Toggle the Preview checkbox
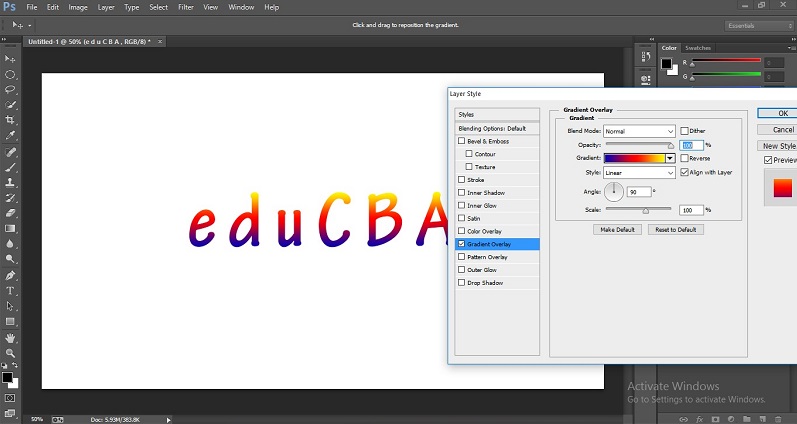 click(x=768, y=160)
